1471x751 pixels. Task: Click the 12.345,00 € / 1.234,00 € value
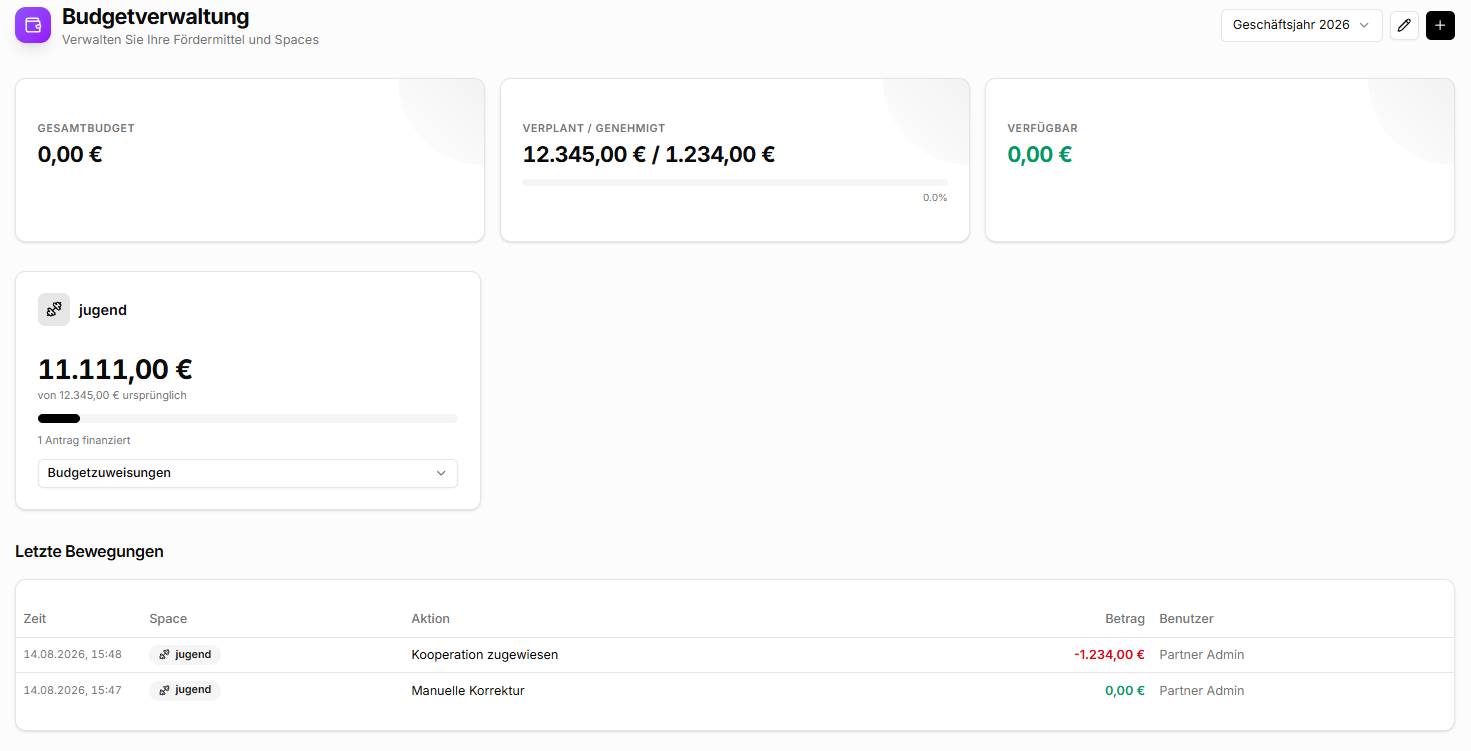click(x=649, y=154)
